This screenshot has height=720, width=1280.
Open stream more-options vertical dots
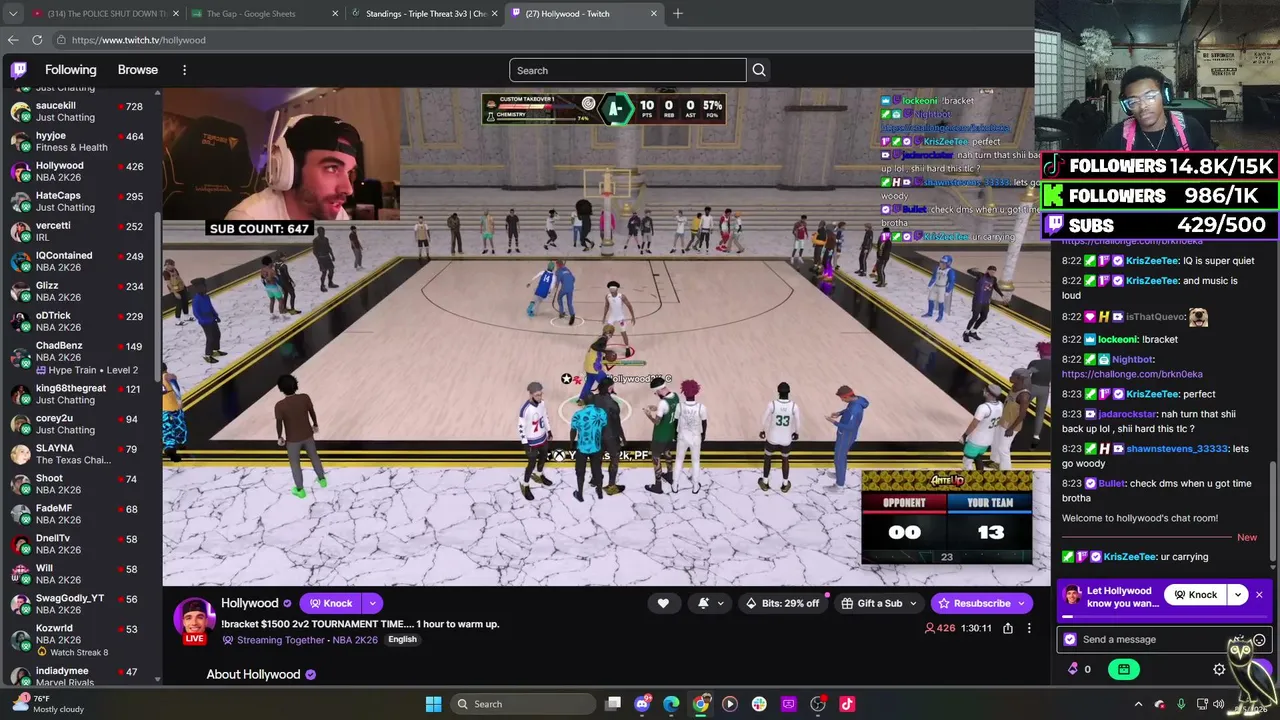[x=1029, y=628]
